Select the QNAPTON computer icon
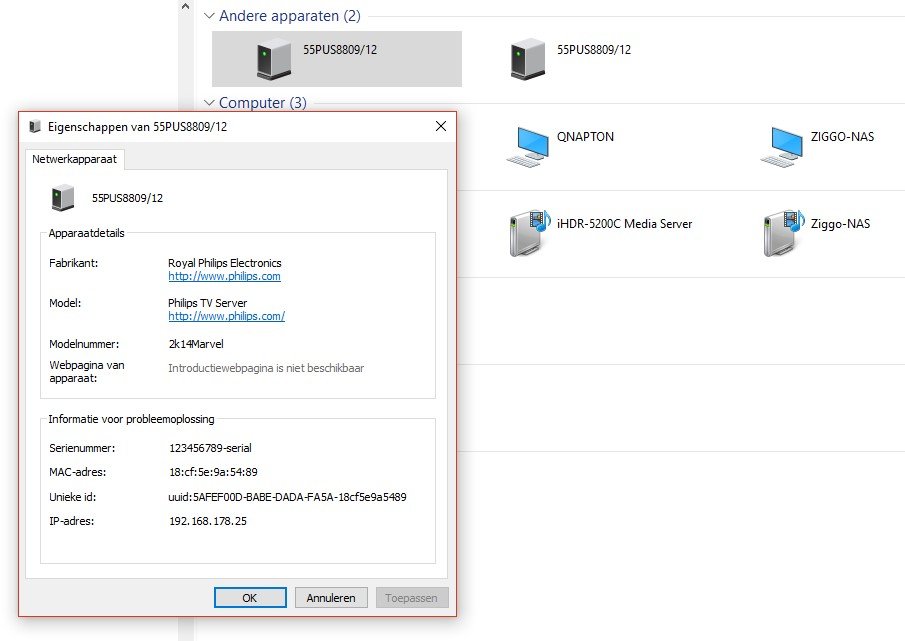 tap(528, 147)
